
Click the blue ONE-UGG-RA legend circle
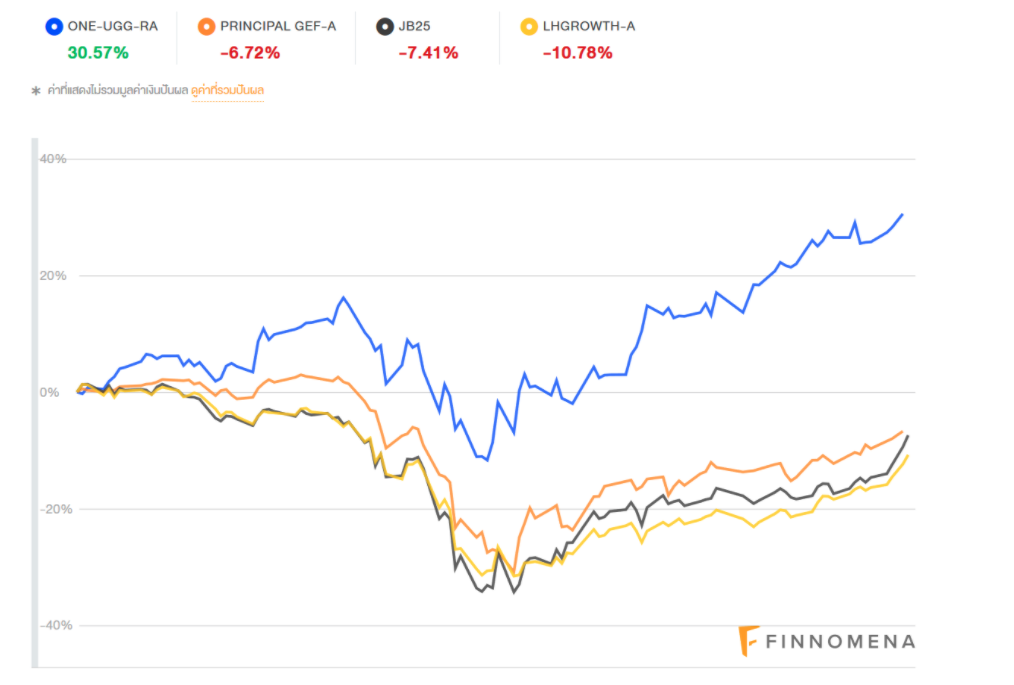pyautogui.click(x=56, y=26)
